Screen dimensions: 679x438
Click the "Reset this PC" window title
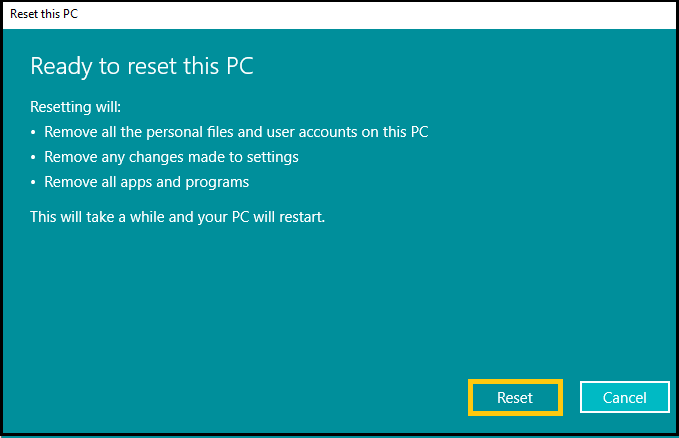(x=43, y=15)
